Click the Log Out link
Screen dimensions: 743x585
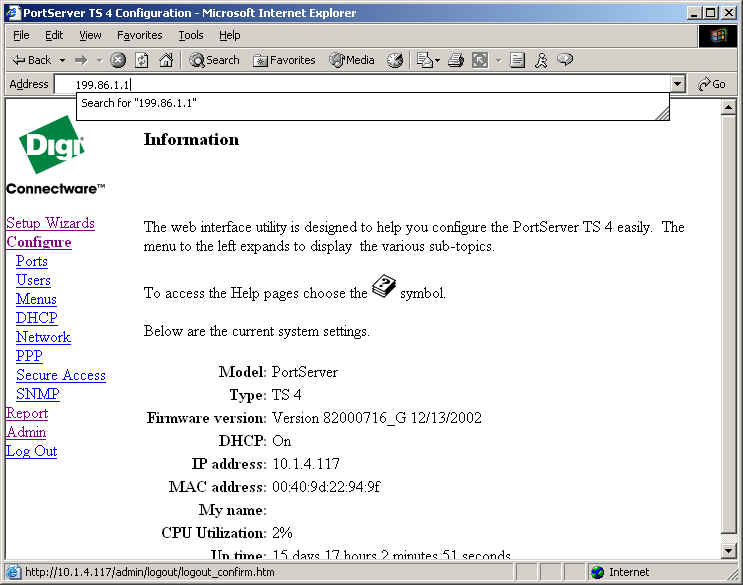pos(31,451)
